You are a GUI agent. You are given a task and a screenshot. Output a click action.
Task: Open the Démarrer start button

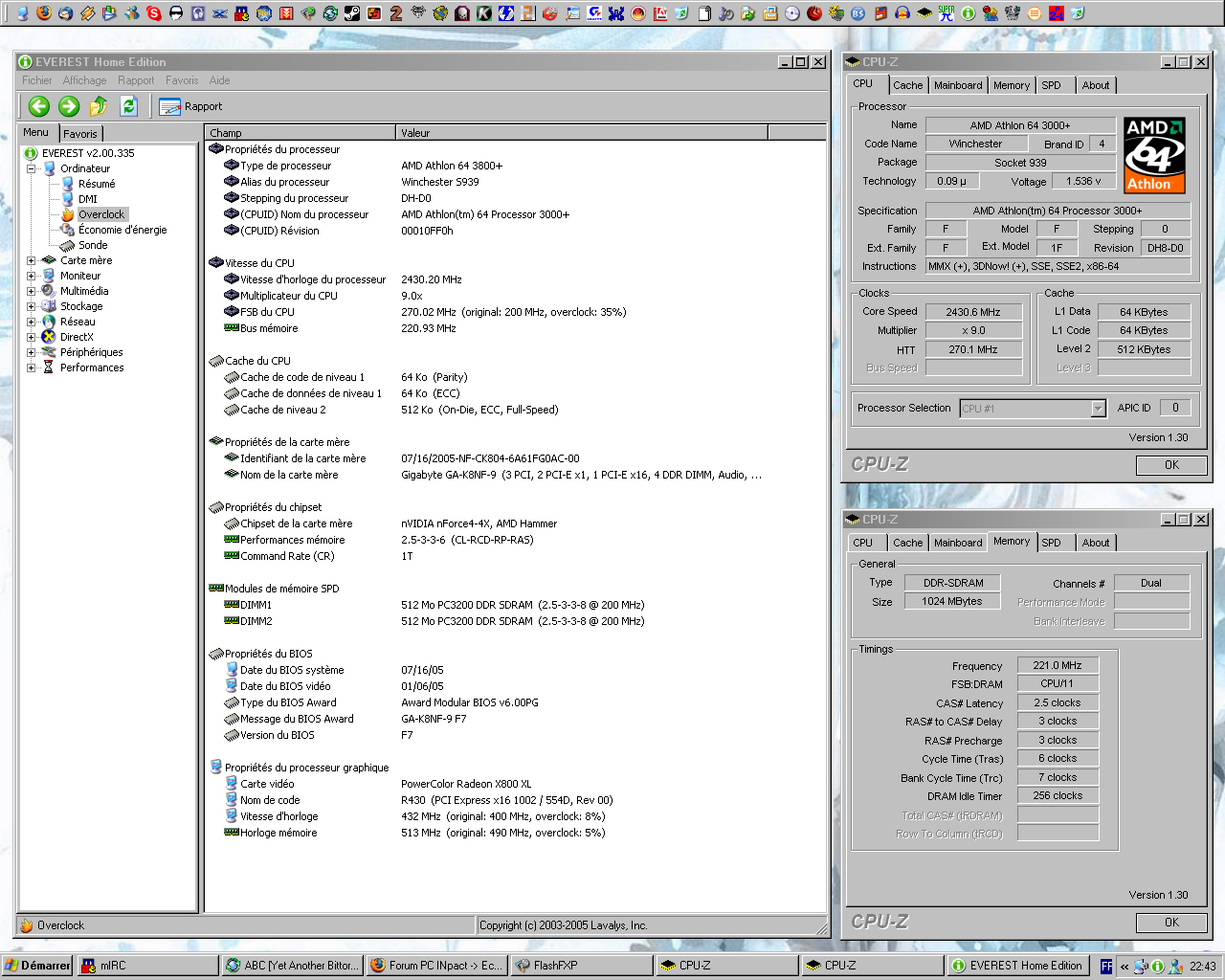37,966
